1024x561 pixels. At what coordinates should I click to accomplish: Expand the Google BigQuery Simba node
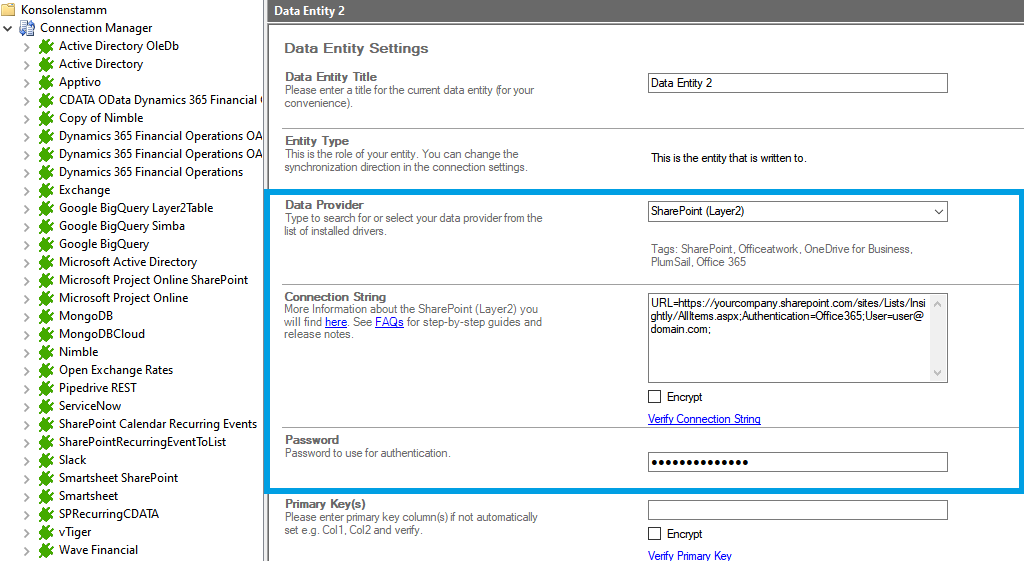pyautogui.click(x=26, y=226)
